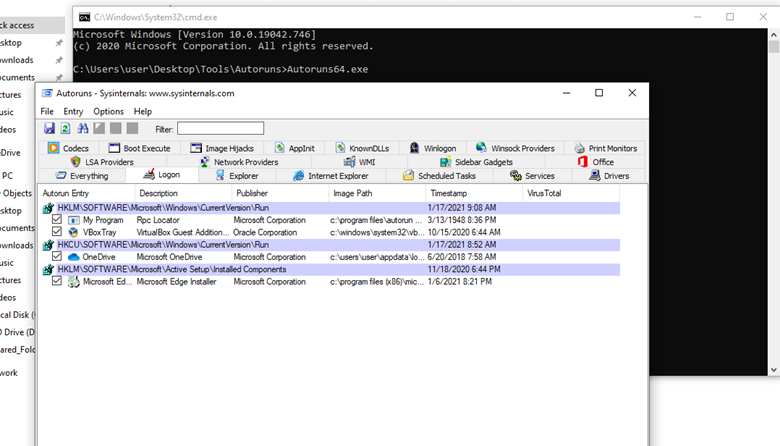This screenshot has height=446, width=780.
Task: Select the Active Setup\Installed Components key row
Action: click(331, 269)
